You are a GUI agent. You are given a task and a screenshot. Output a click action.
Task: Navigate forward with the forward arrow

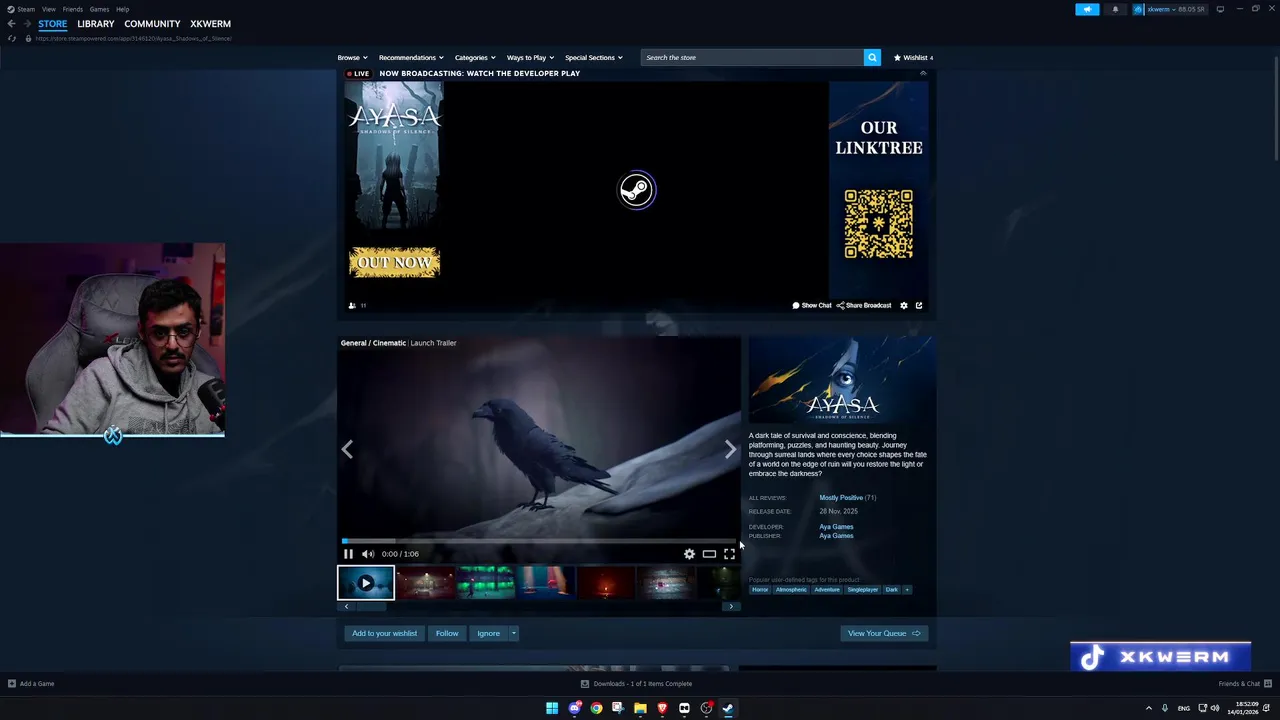pos(27,24)
